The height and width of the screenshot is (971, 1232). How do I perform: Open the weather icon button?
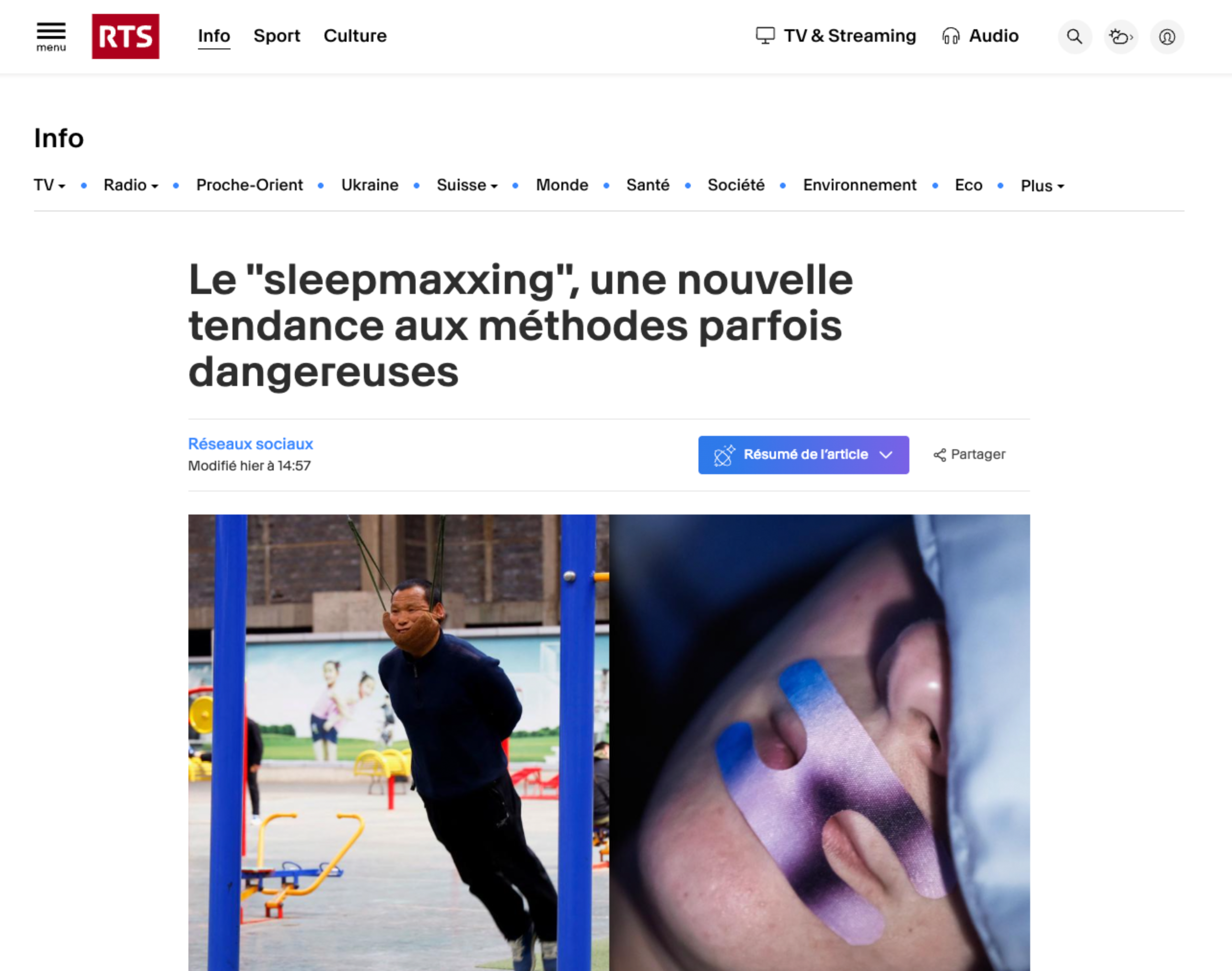click(x=1121, y=37)
